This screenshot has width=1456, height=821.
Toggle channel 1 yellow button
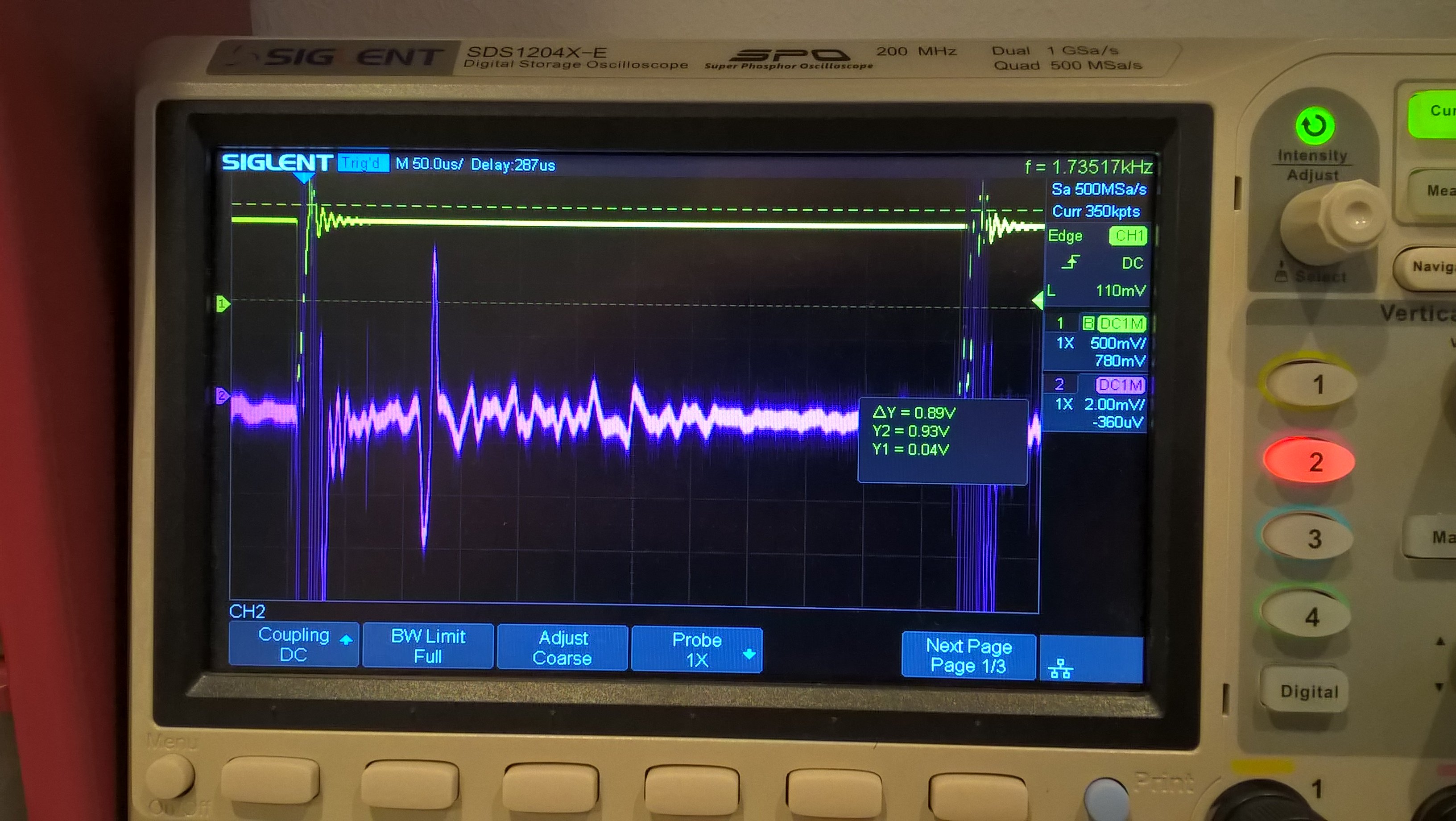point(1310,384)
